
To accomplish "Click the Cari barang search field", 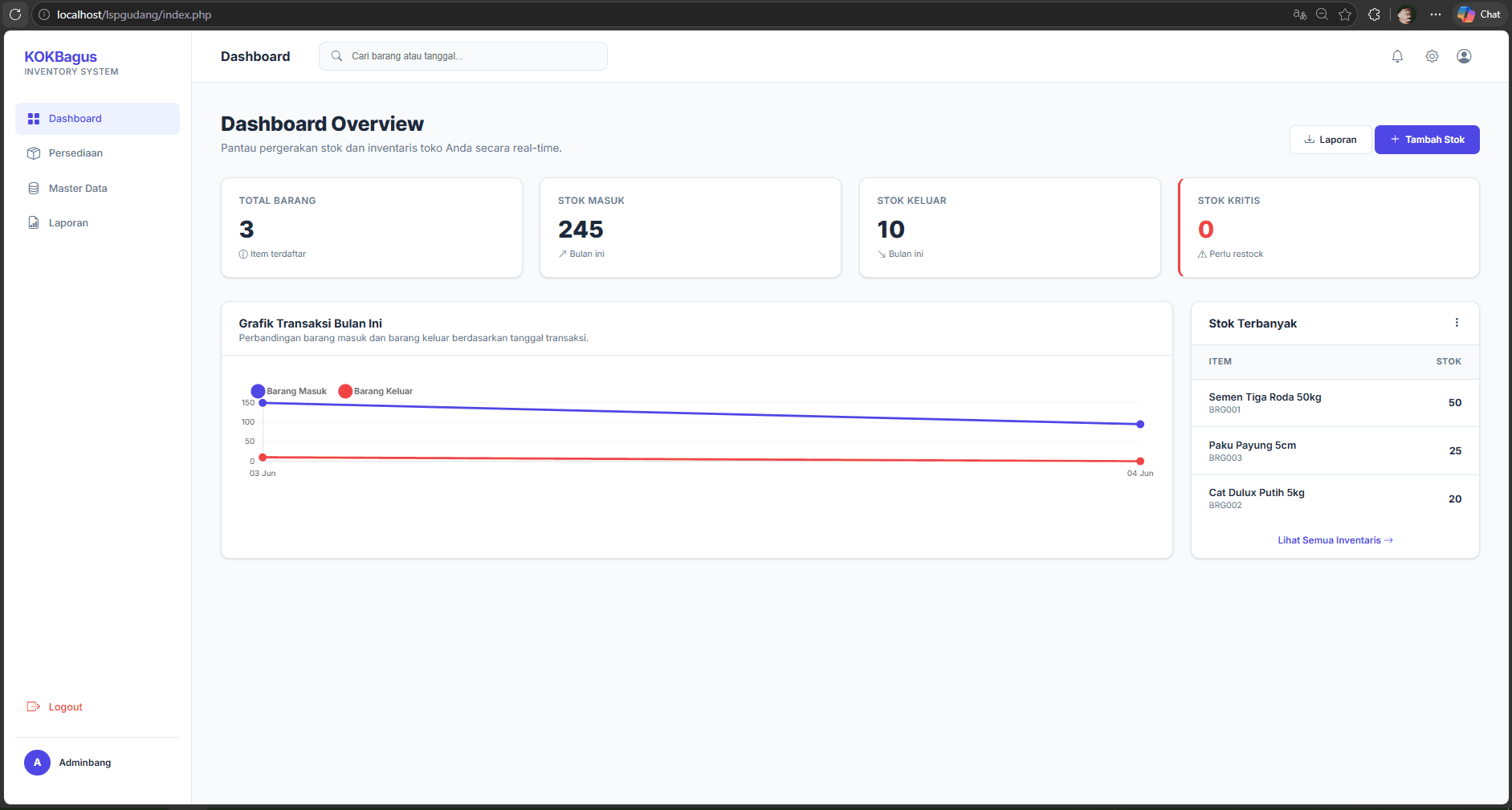I will pos(463,56).
